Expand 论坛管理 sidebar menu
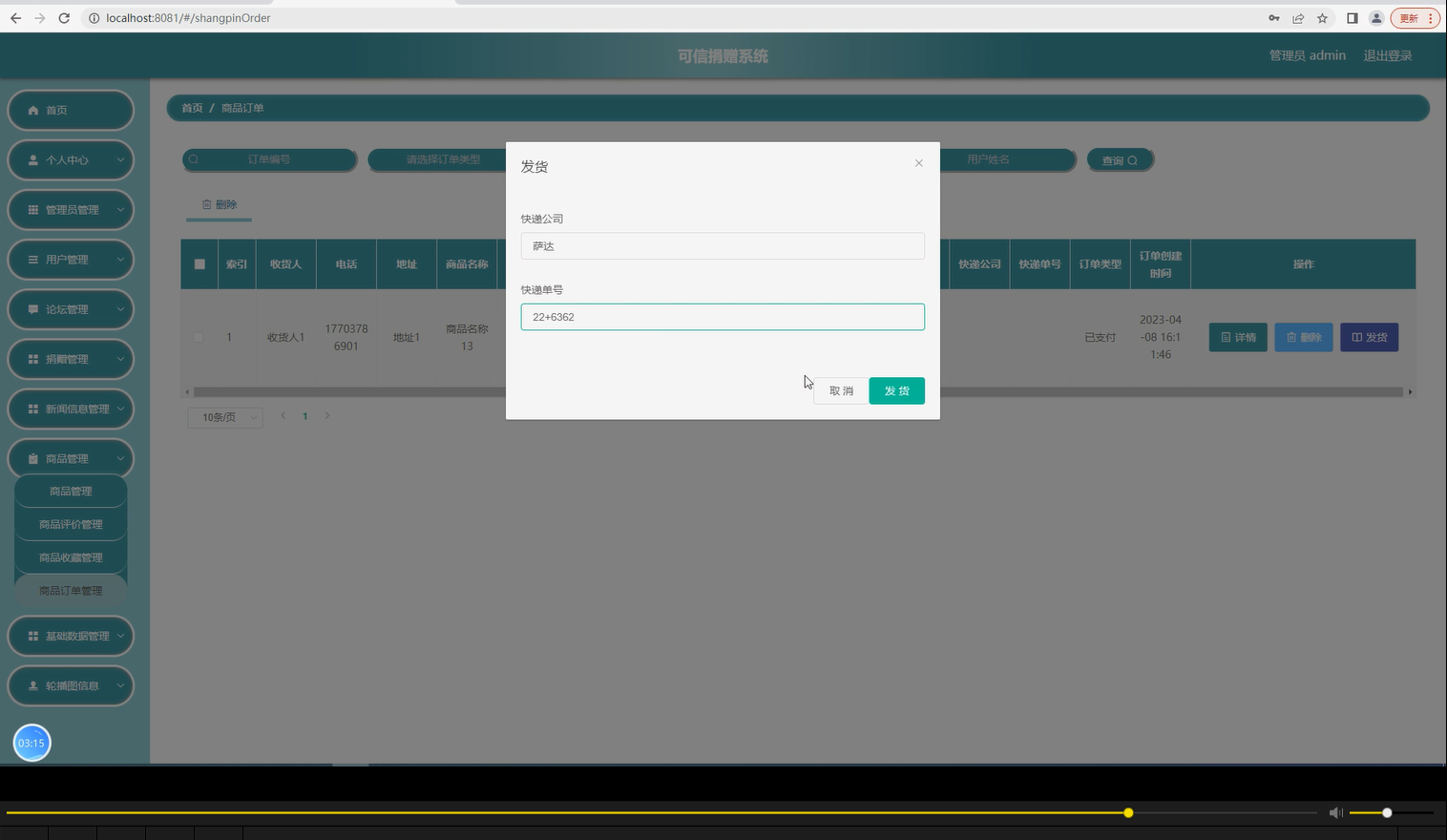The image size is (1447, 840). click(x=71, y=309)
